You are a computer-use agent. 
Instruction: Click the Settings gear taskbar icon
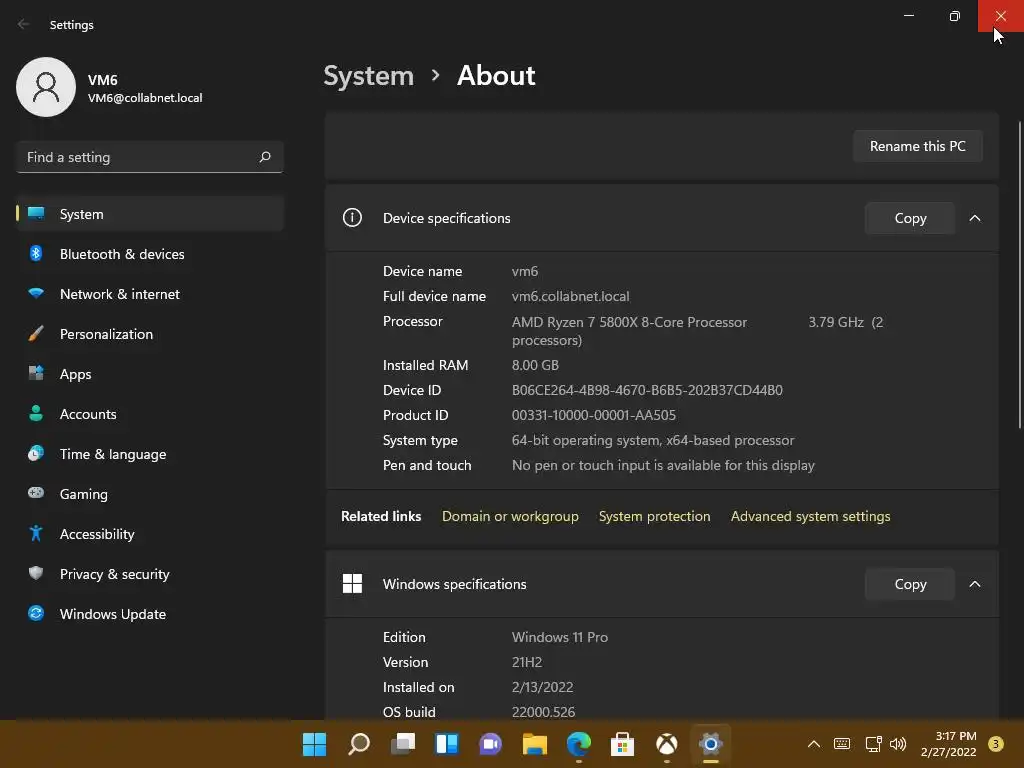pos(711,744)
